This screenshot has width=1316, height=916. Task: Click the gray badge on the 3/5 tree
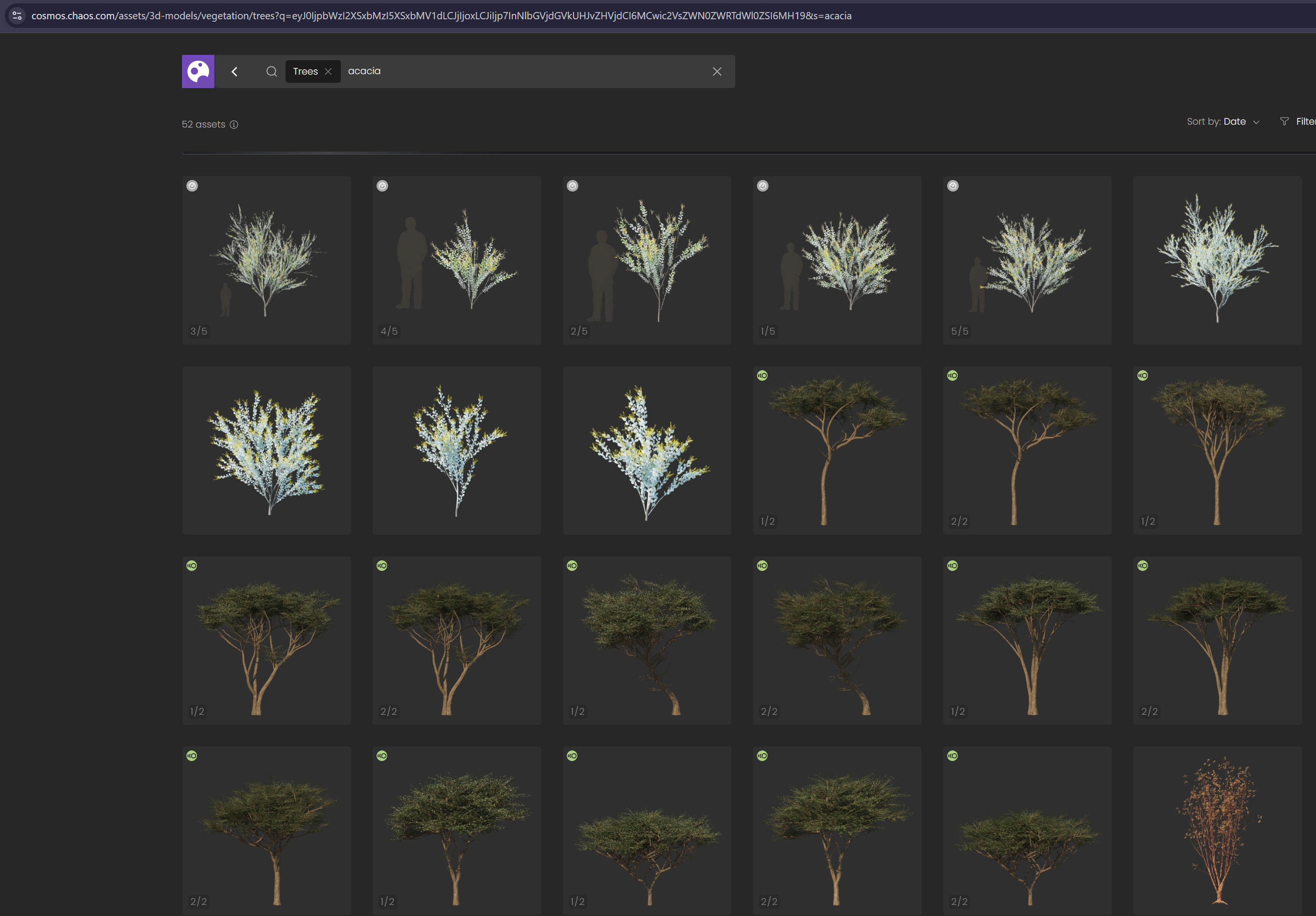[192, 186]
